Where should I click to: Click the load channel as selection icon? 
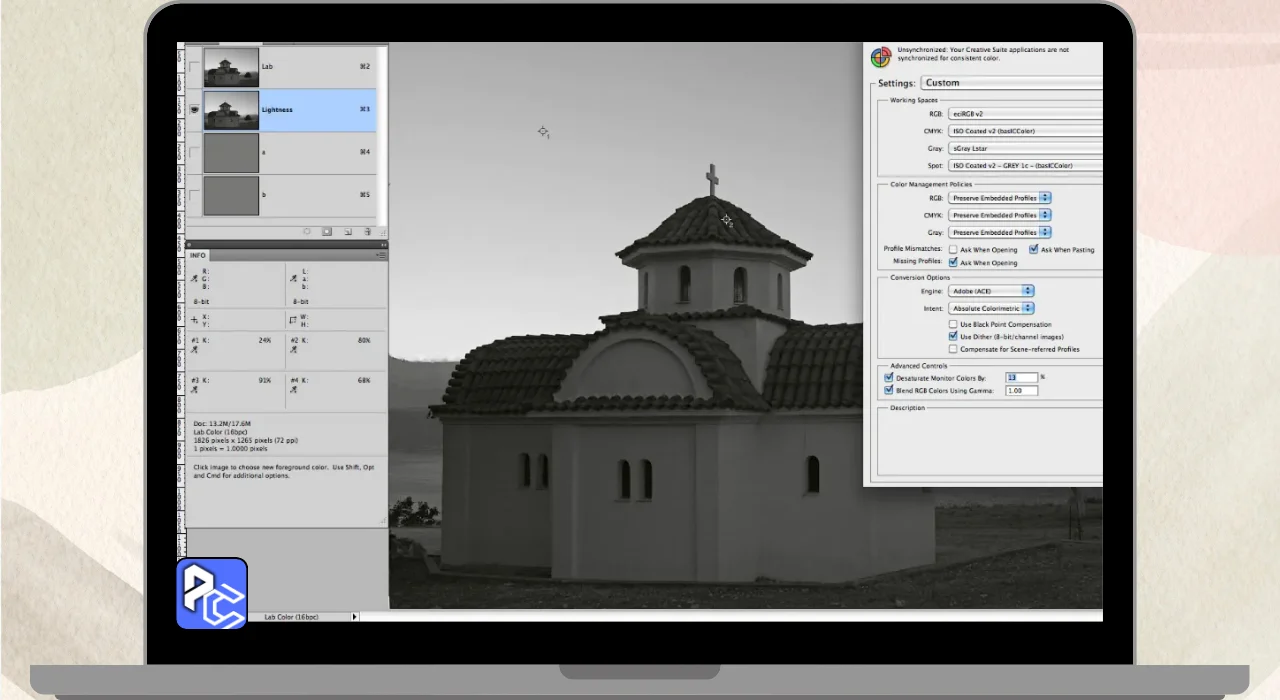pos(307,231)
